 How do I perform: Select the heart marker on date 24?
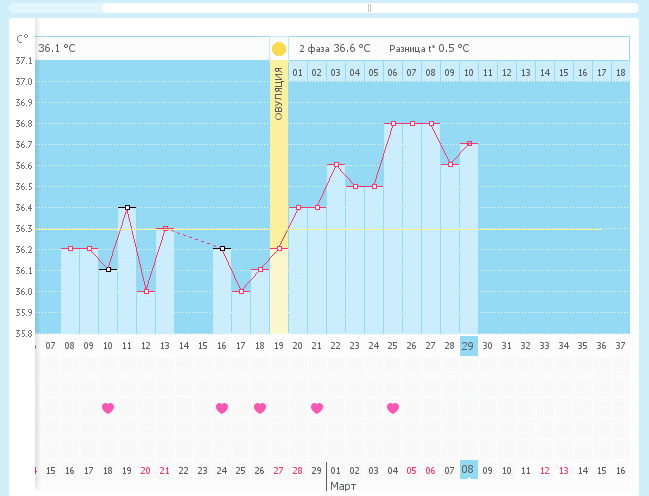point(222,408)
